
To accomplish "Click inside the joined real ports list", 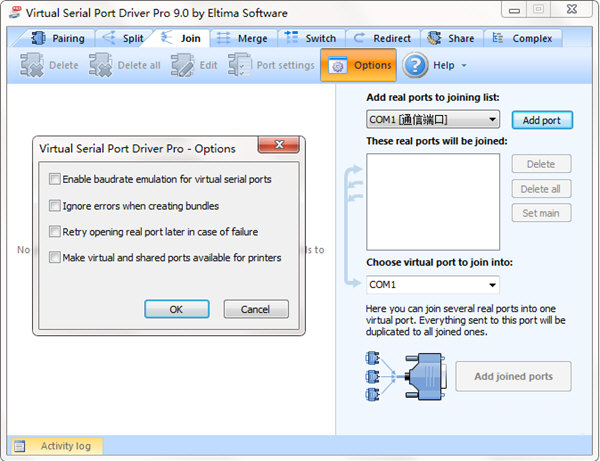I will (433, 202).
